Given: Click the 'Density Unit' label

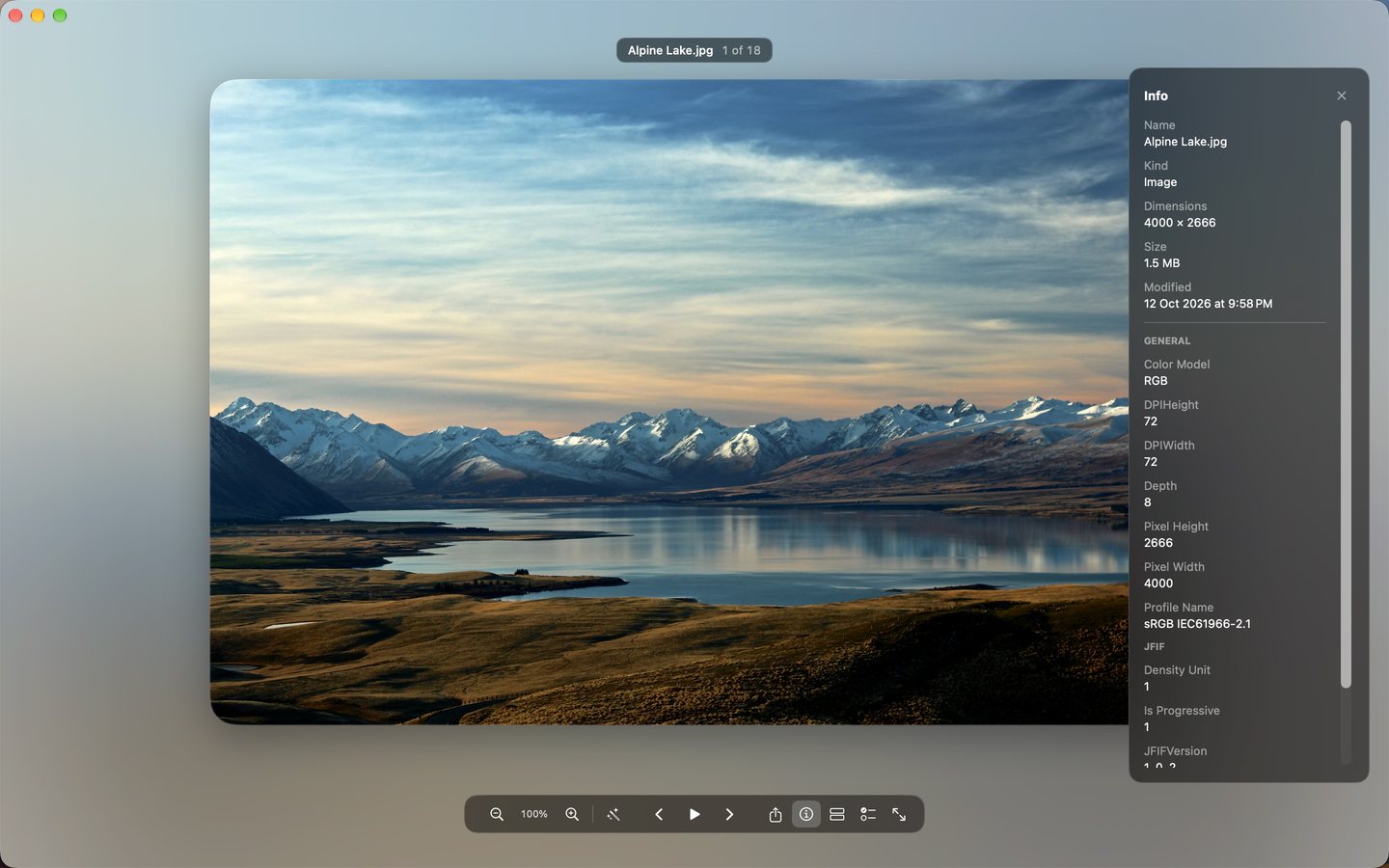Looking at the screenshot, I should 1177,670.
